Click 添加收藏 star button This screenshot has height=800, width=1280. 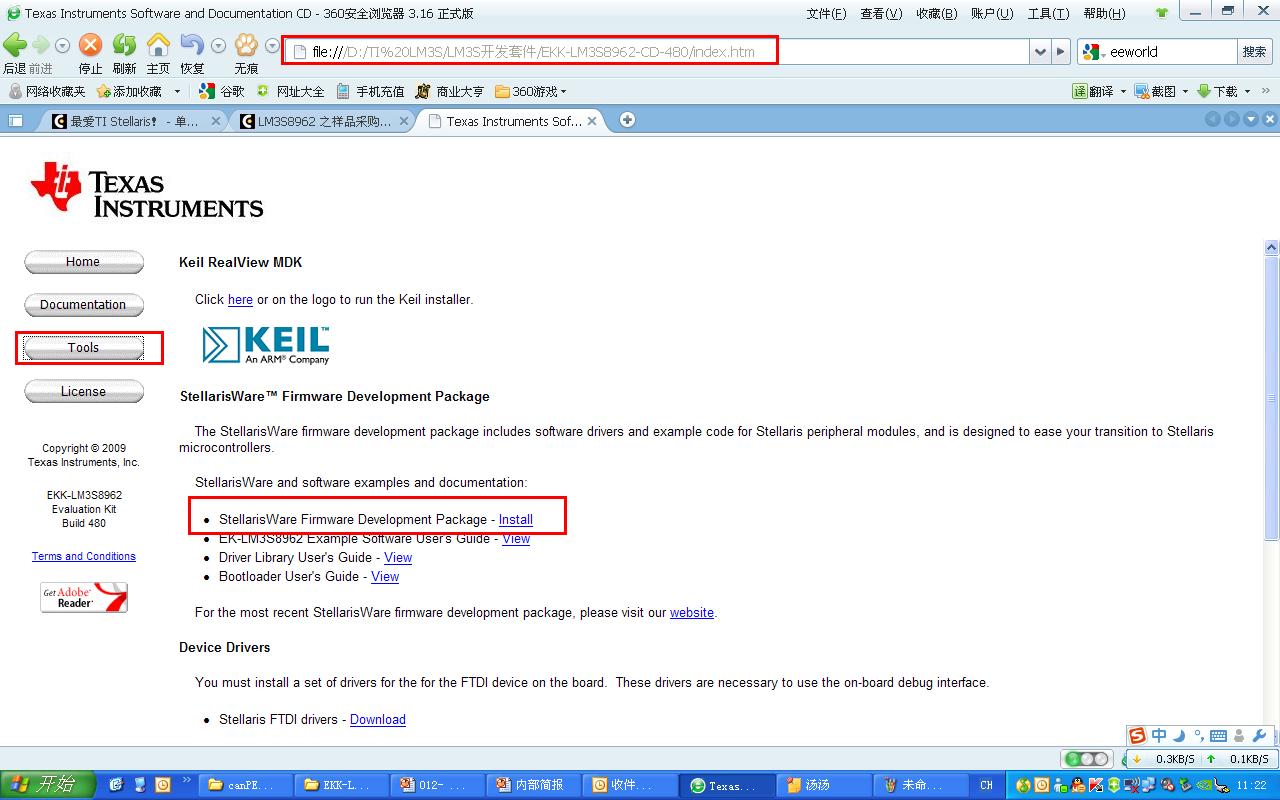129,91
